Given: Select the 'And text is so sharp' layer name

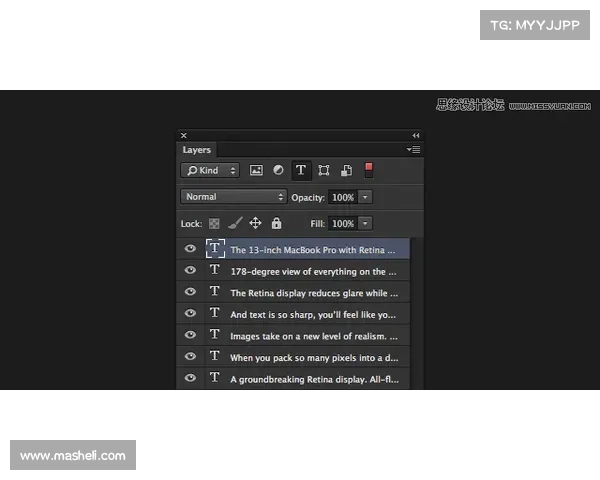Looking at the screenshot, I should 313,315.
